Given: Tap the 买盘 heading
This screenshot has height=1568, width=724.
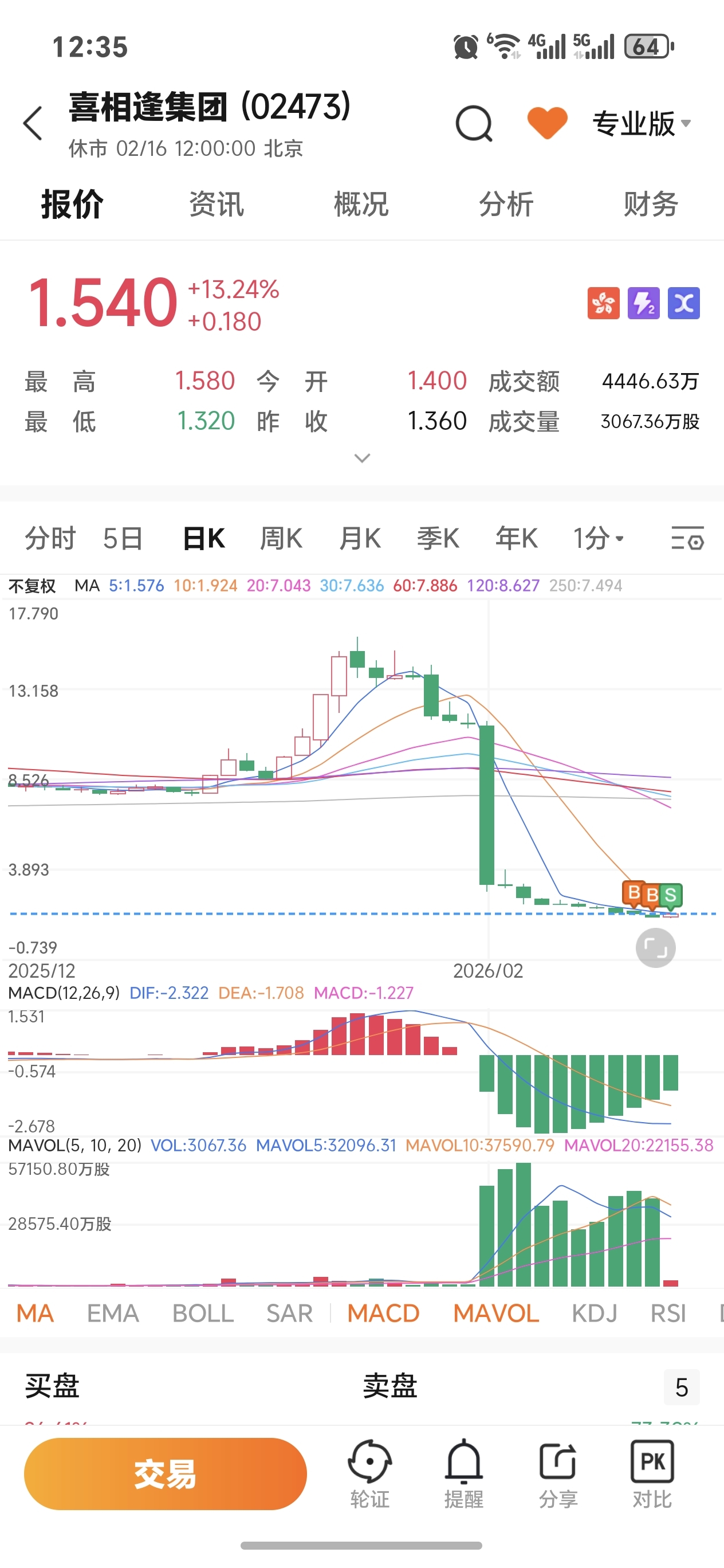Looking at the screenshot, I should (52, 1386).
